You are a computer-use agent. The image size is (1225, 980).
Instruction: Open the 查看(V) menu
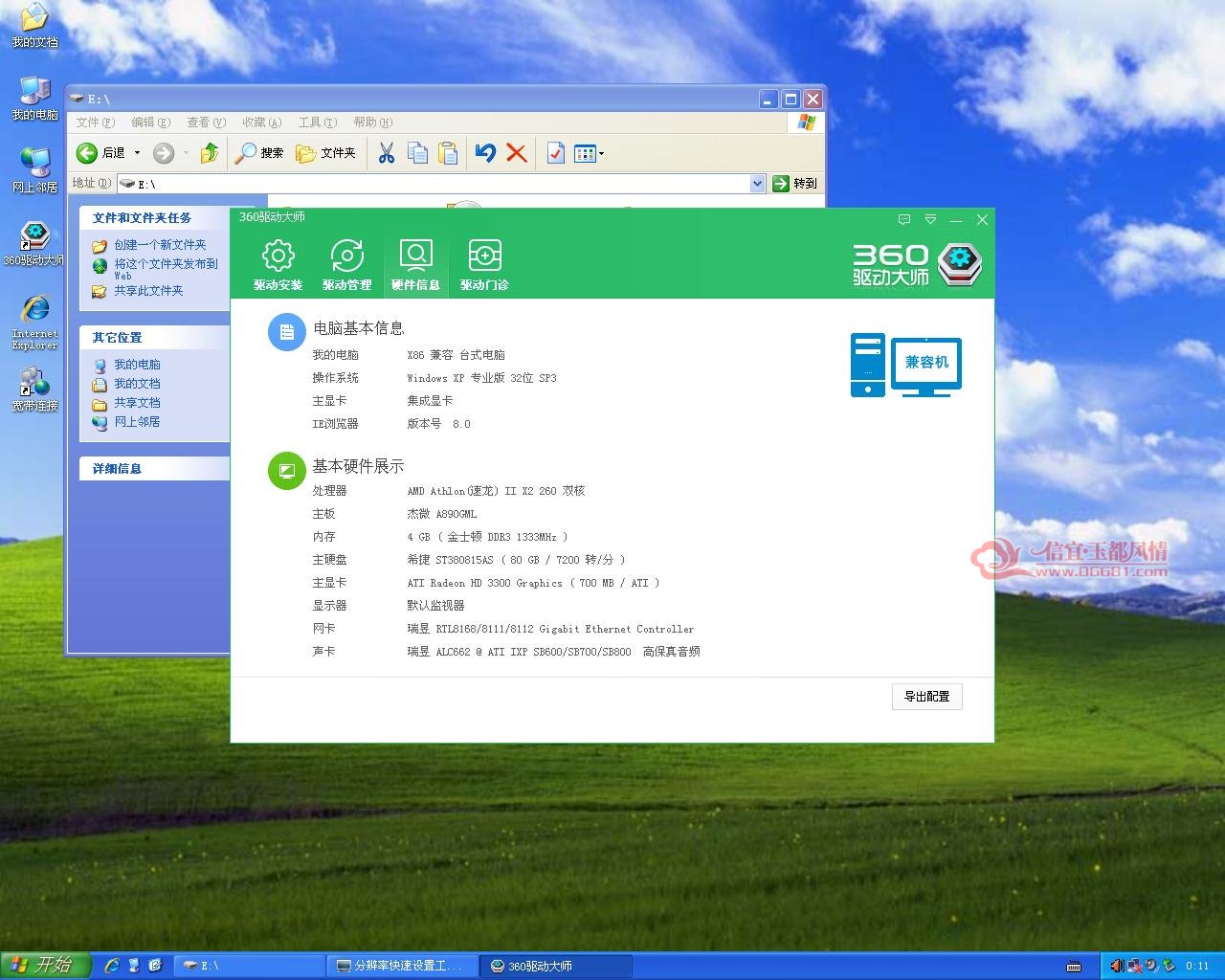206,122
